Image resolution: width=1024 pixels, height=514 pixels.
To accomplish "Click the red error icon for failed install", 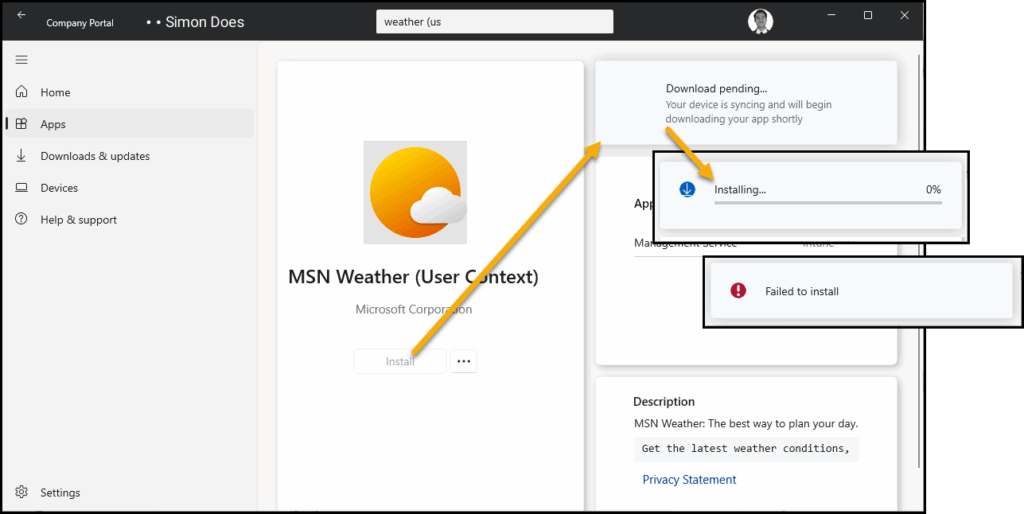I will [x=738, y=291].
